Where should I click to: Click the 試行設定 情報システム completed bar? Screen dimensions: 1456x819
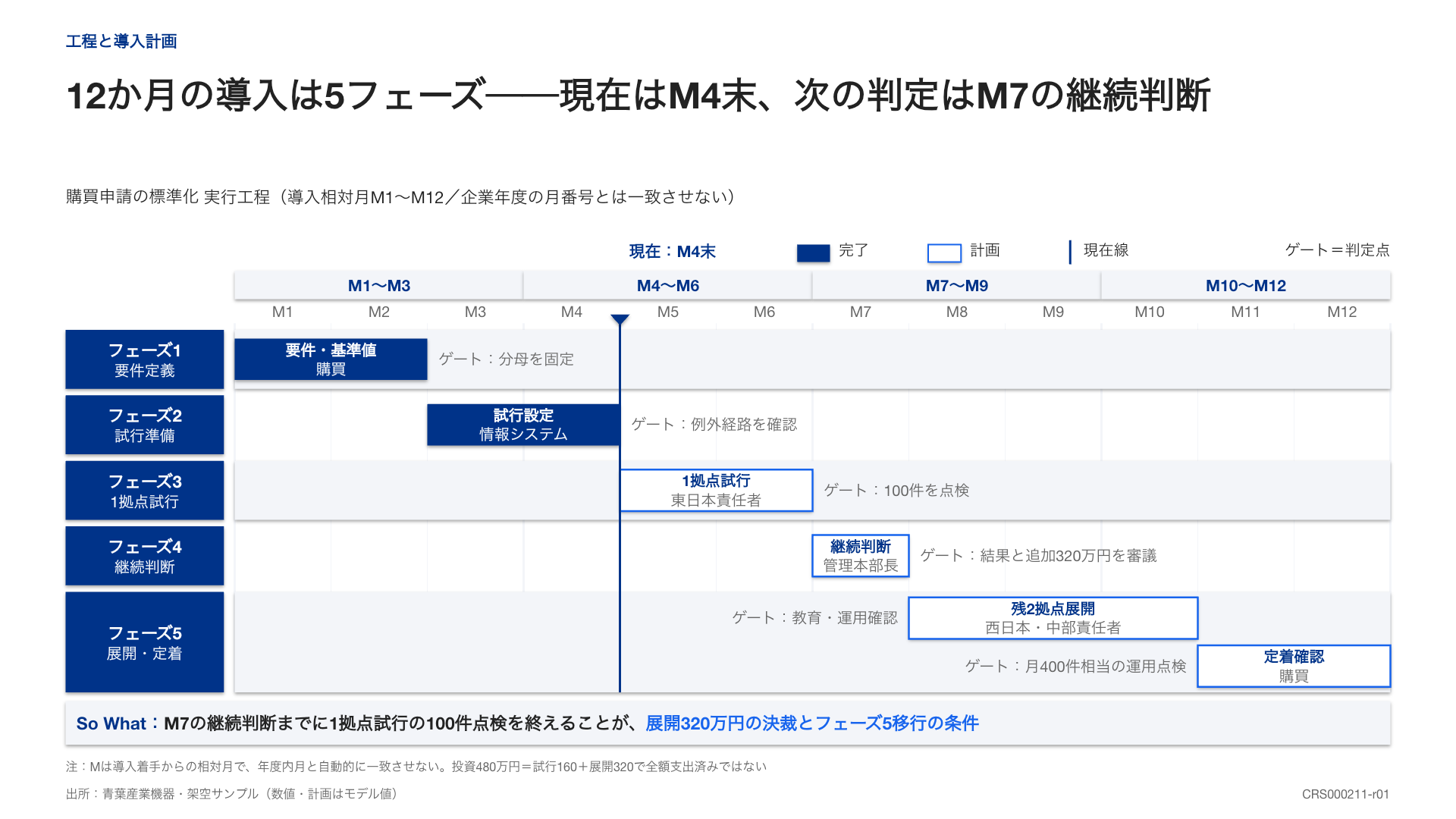[523, 425]
